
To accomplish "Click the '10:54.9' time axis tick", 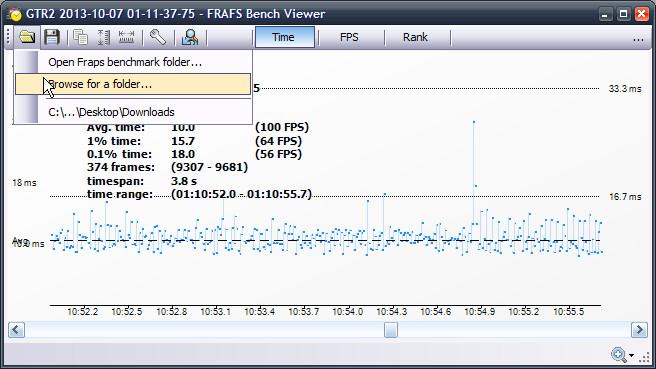I will coord(479,312).
